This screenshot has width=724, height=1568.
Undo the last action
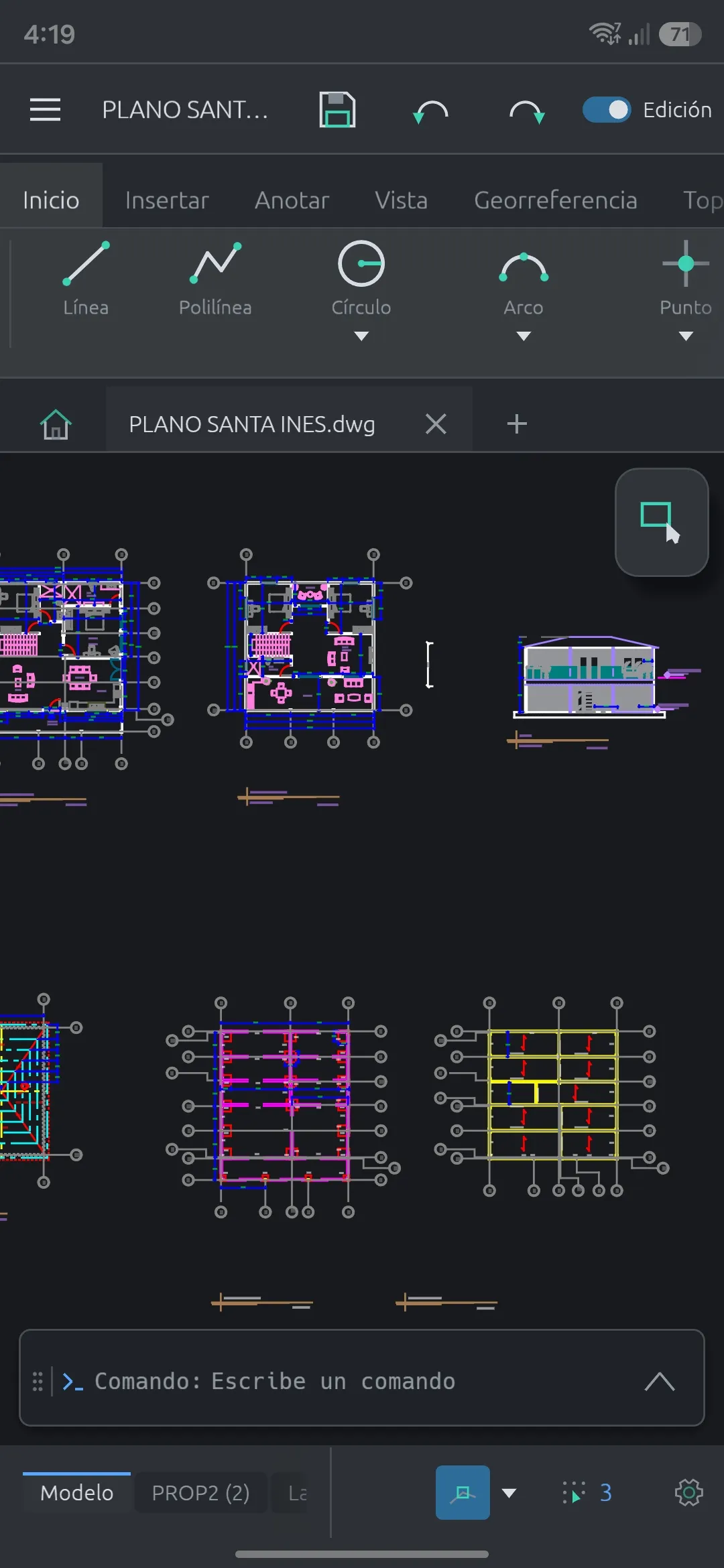pyautogui.click(x=430, y=111)
